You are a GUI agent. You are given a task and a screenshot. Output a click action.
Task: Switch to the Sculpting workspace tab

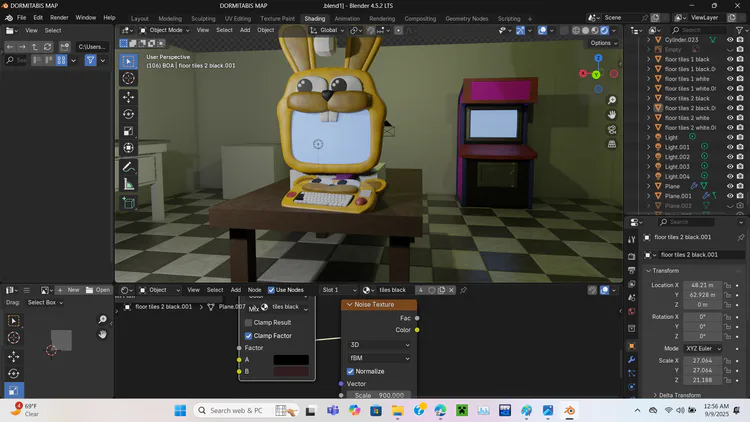click(x=203, y=19)
